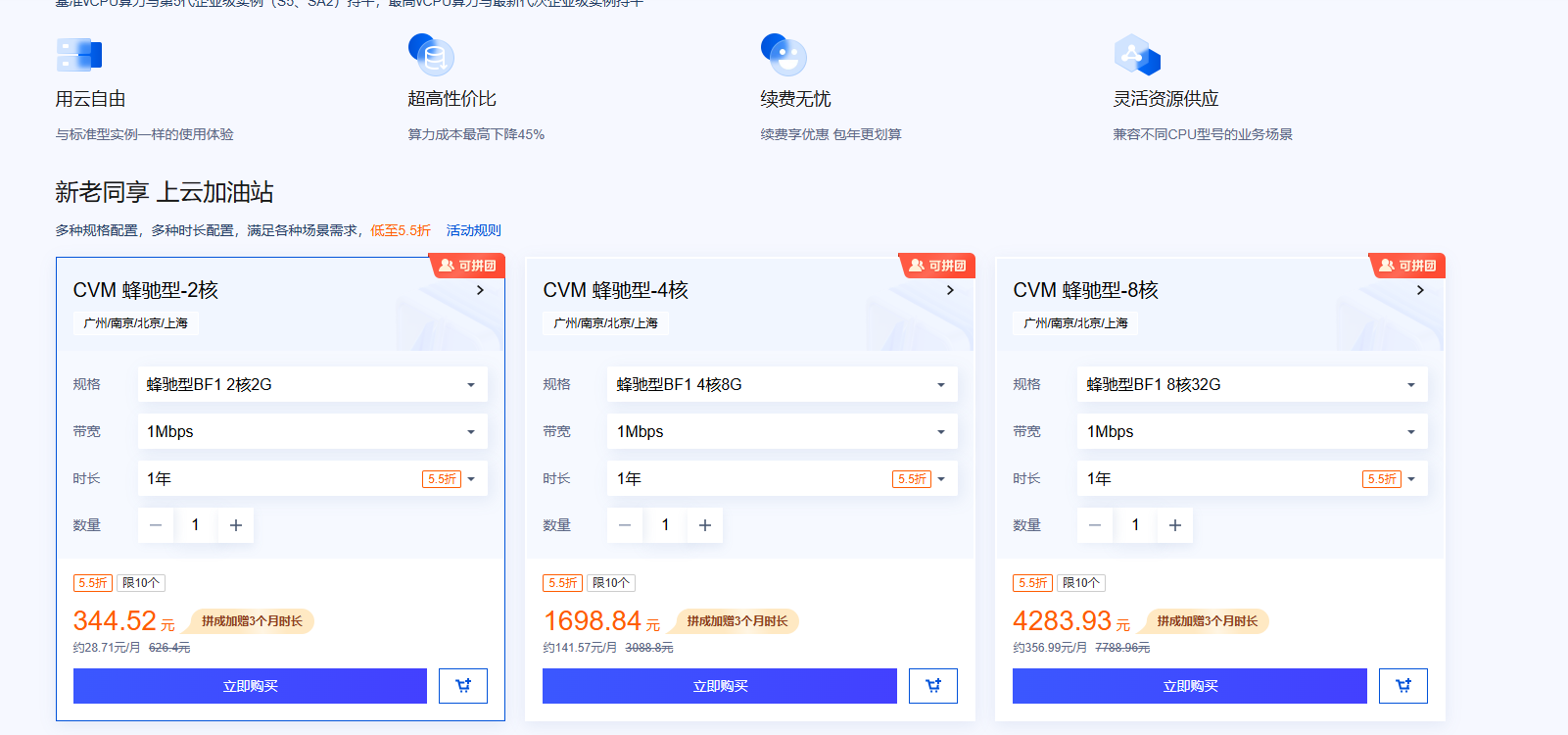The width and height of the screenshot is (1568, 735).
Task: Click 兼容不同CPU型号的业务场景 text
Action: point(1203,134)
